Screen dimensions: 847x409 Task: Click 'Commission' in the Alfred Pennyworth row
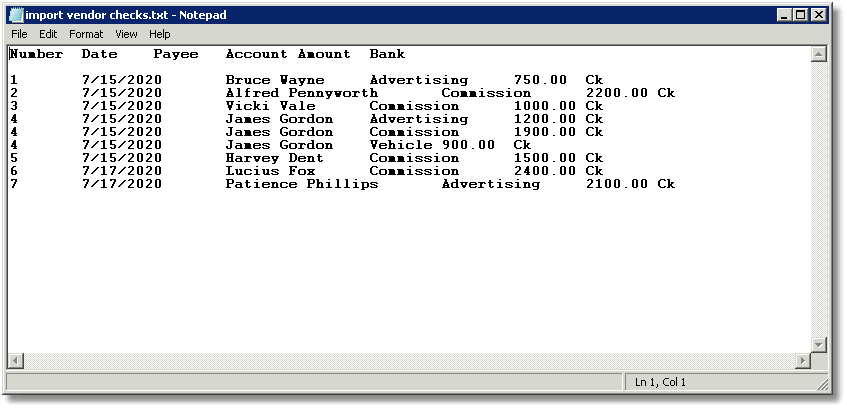coord(486,93)
